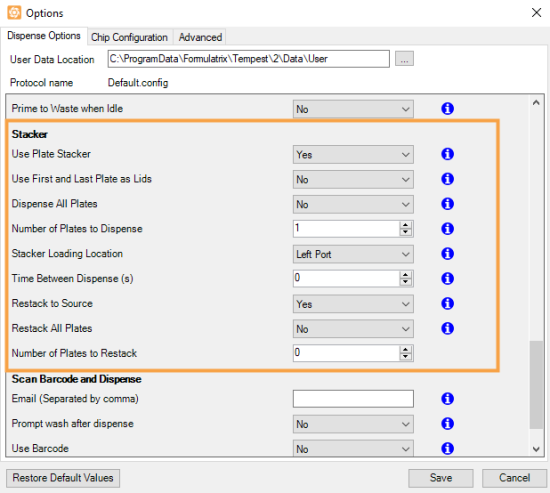Viewport: 550px width, 493px height.
Task: Click the Scan Barcode and Dispense heading
Action: click(76, 379)
